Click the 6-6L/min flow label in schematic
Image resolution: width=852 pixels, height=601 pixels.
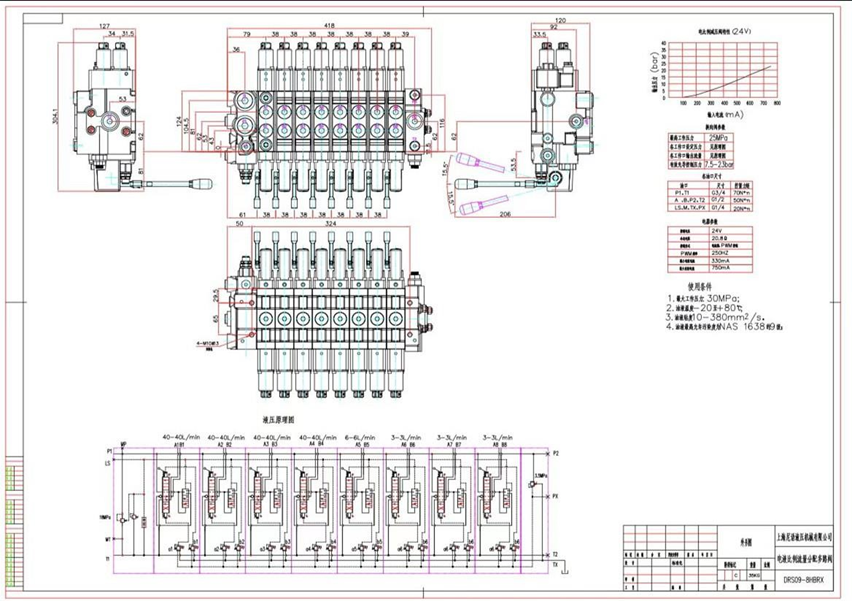358,436
